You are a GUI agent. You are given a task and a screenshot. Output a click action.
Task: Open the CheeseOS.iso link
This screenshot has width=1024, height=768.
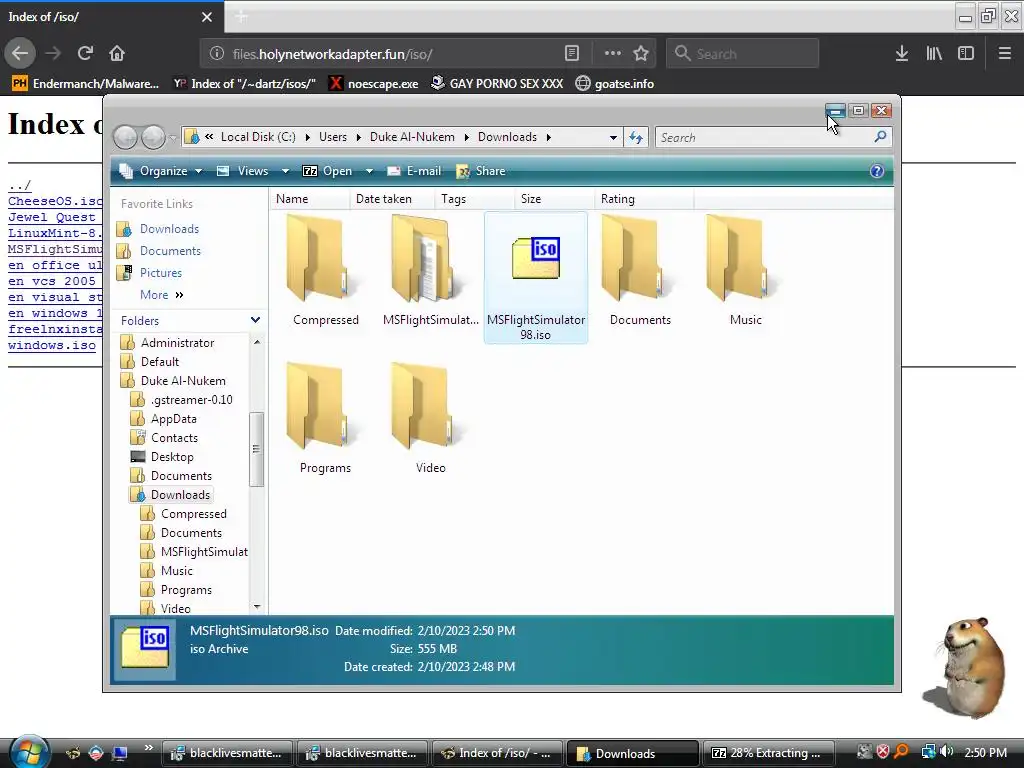coord(55,201)
